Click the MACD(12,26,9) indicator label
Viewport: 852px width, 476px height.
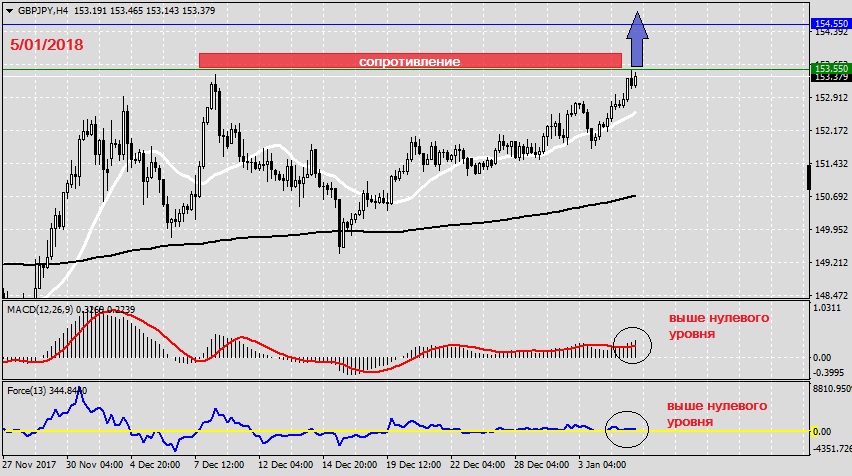point(40,308)
